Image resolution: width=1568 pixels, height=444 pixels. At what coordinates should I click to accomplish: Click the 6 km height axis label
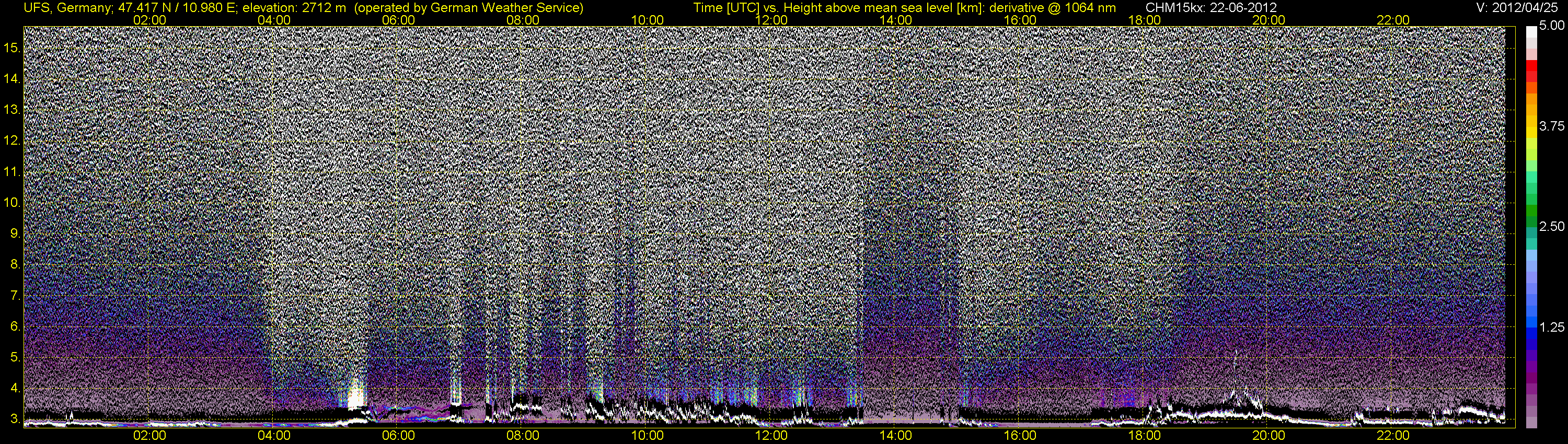pyautogui.click(x=15, y=326)
